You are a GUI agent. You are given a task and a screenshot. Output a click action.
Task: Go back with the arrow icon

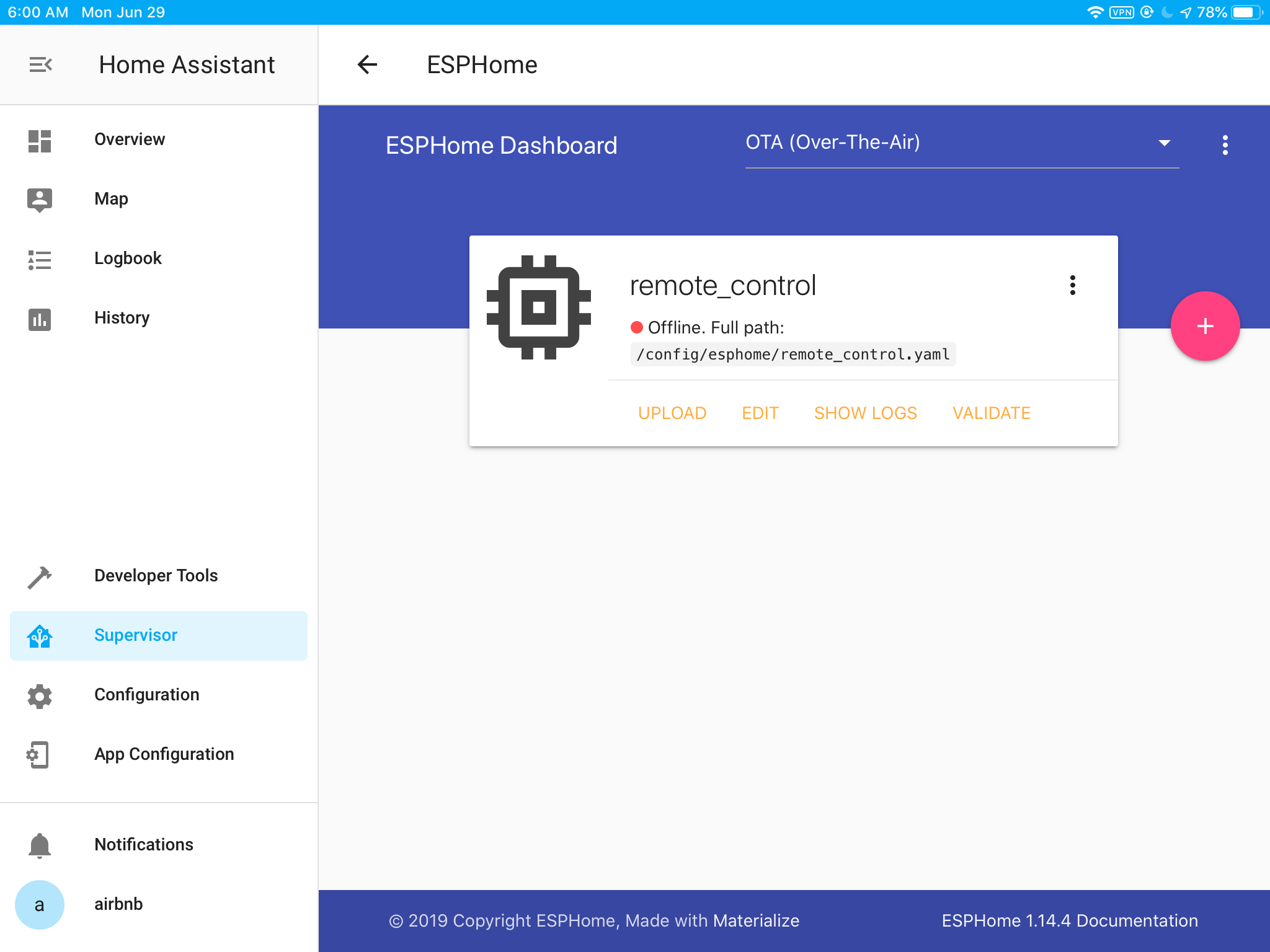(367, 64)
